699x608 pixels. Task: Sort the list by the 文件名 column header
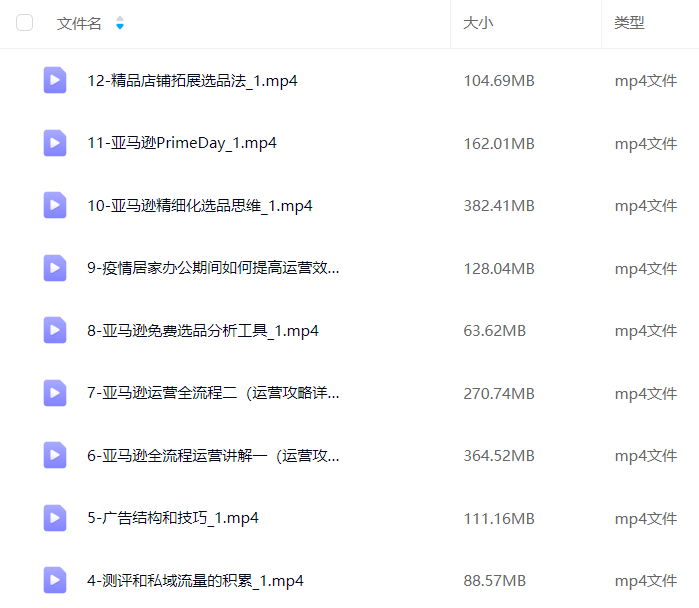[x=79, y=23]
